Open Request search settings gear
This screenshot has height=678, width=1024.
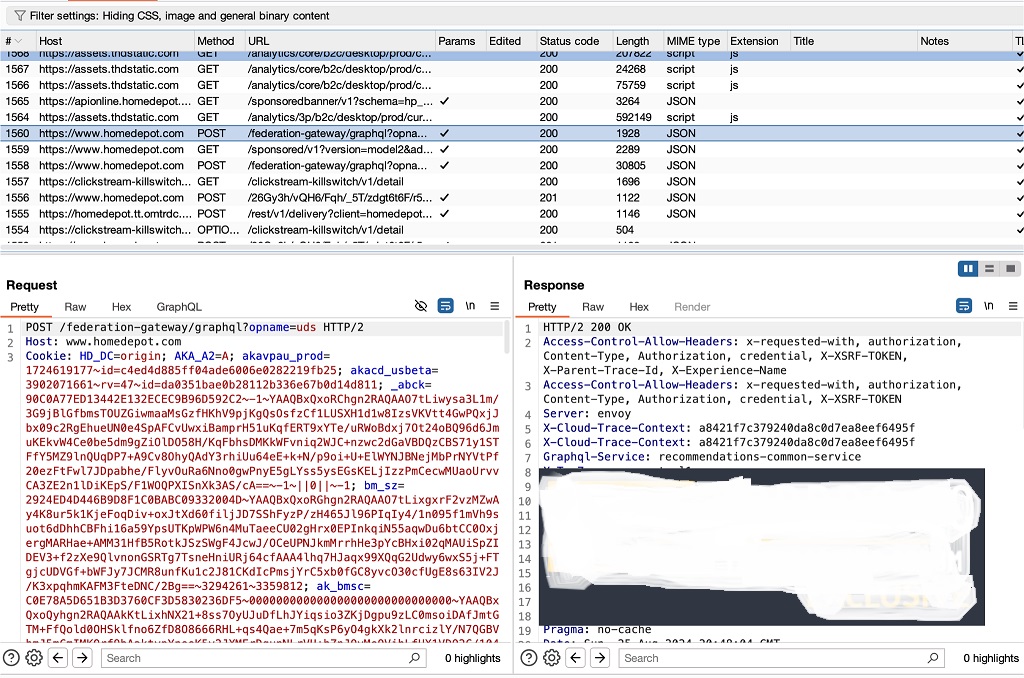click(x=34, y=658)
